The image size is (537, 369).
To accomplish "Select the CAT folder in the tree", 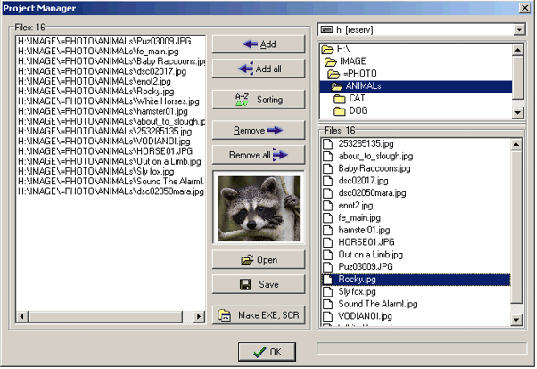I will (349, 98).
